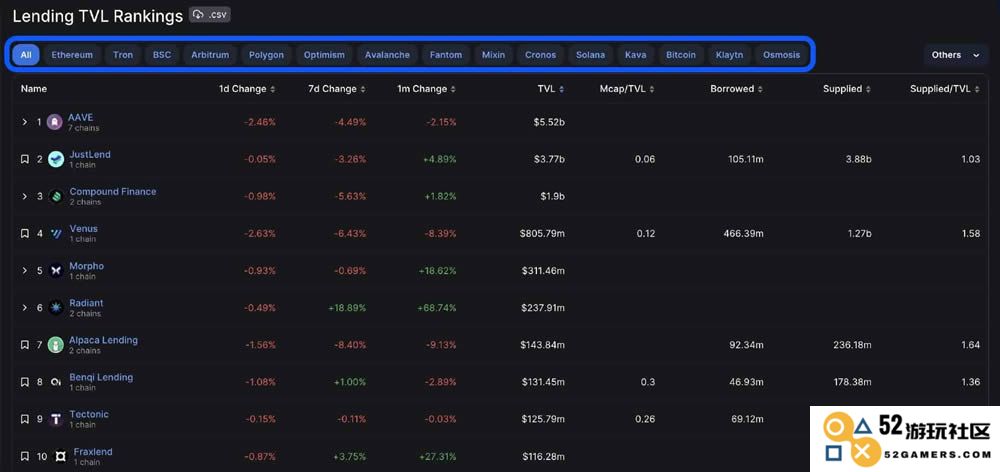Viewport: 1000px width, 472px height.
Task: Bookmark the Venus protocol
Action: pyautogui.click(x=24, y=233)
